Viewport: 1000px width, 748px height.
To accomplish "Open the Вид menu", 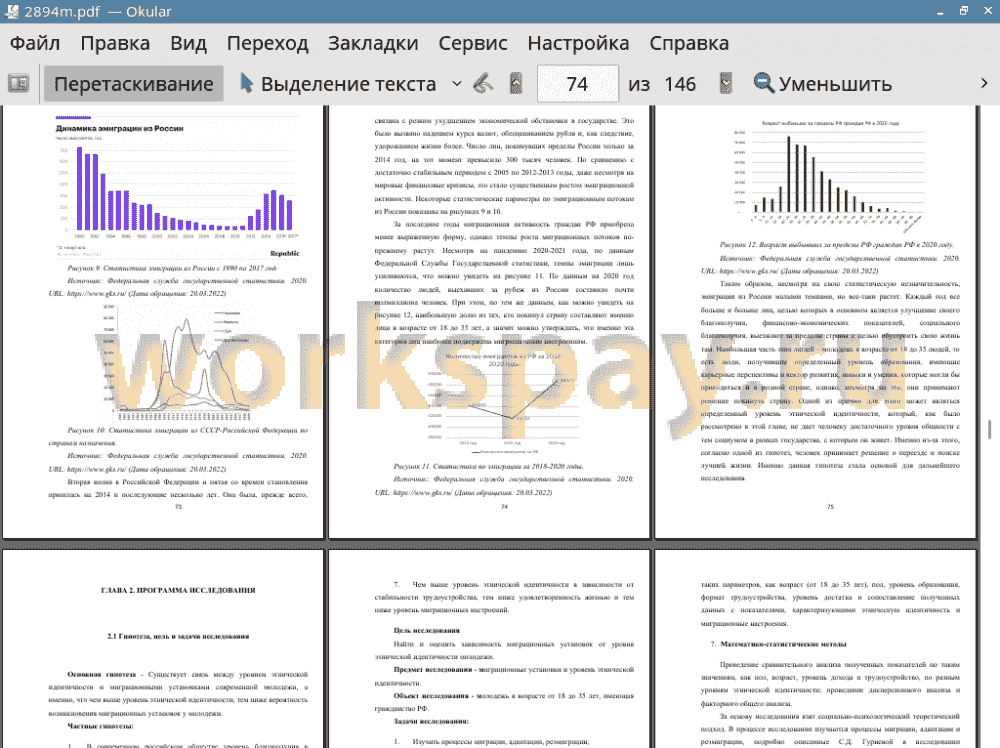I will pos(188,43).
